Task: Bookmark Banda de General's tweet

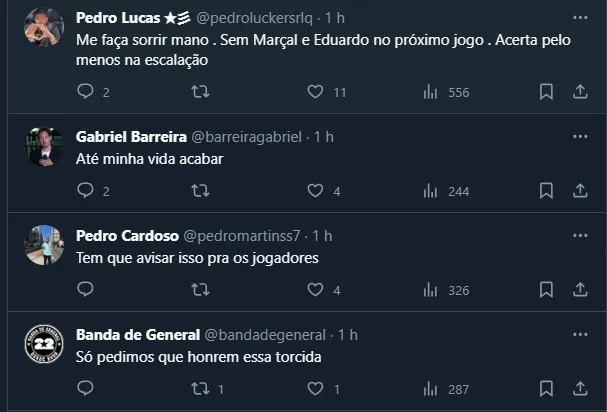Action: pyautogui.click(x=546, y=389)
